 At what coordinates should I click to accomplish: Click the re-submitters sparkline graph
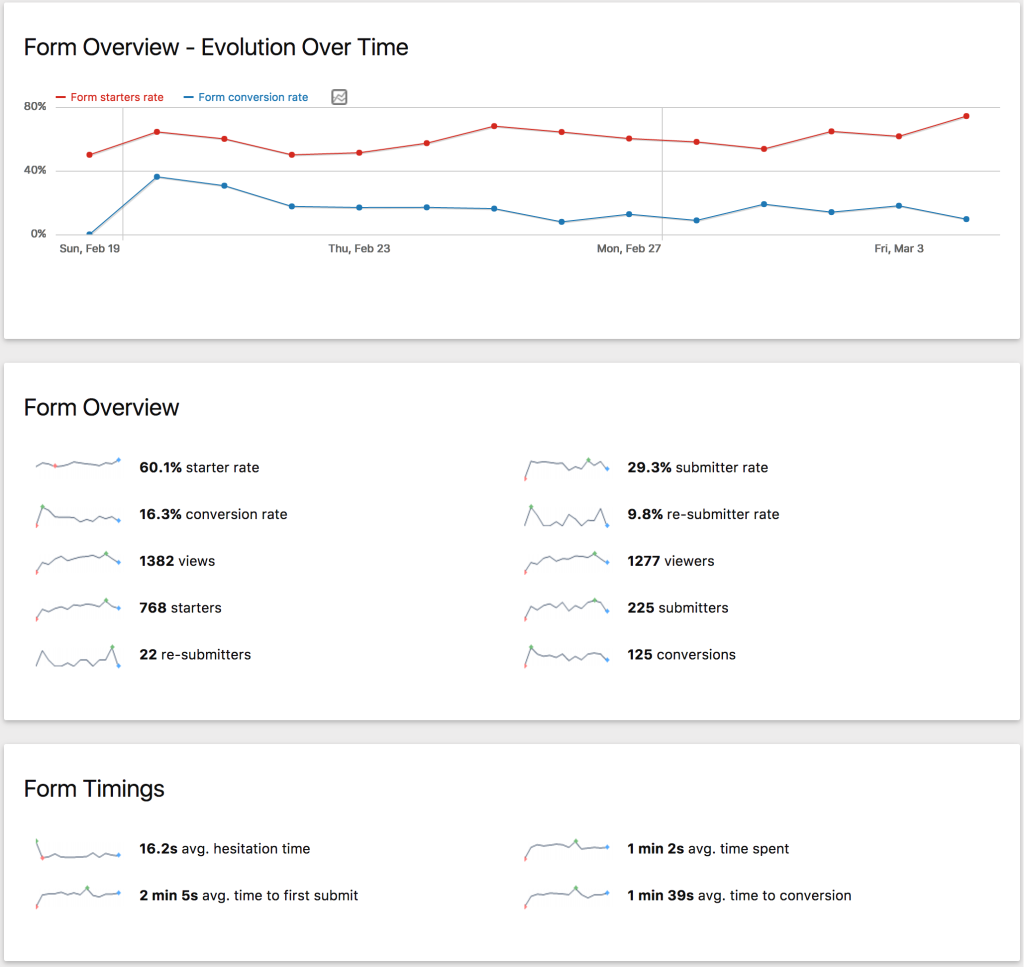point(78,656)
